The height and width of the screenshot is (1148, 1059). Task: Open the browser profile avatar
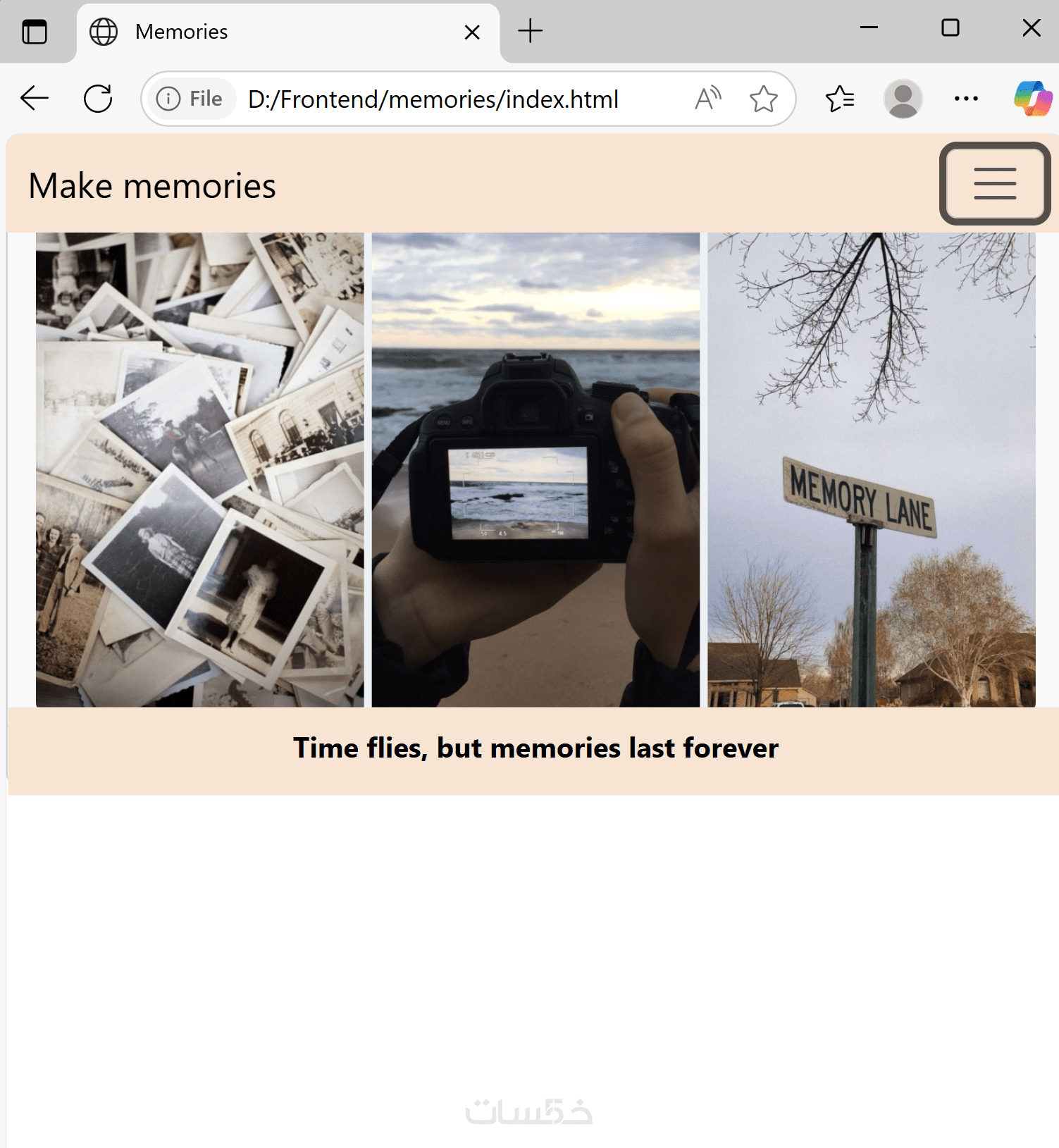pyautogui.click(x=903, y=99)
